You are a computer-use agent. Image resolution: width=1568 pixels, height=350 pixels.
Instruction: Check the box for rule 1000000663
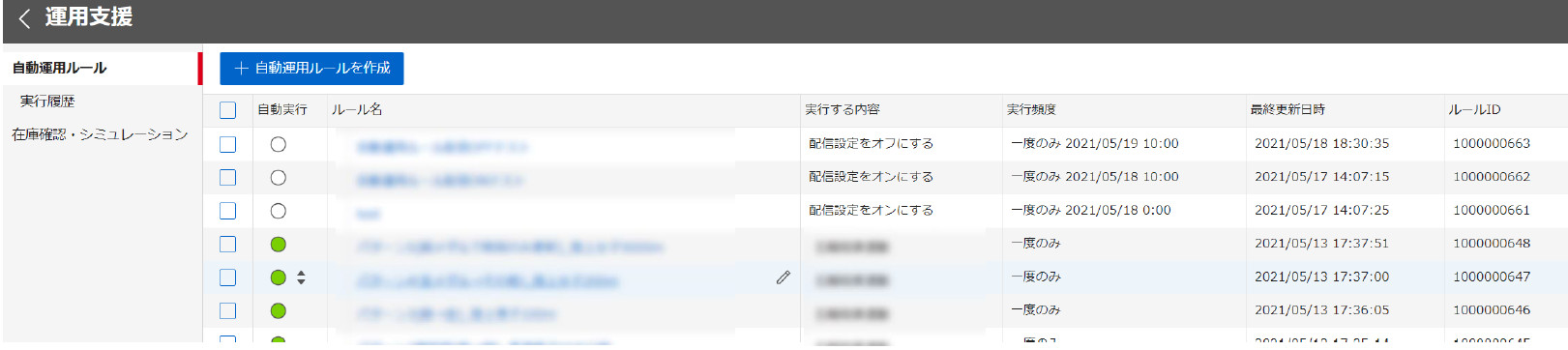pyautogui.click(x=227, y=144)
